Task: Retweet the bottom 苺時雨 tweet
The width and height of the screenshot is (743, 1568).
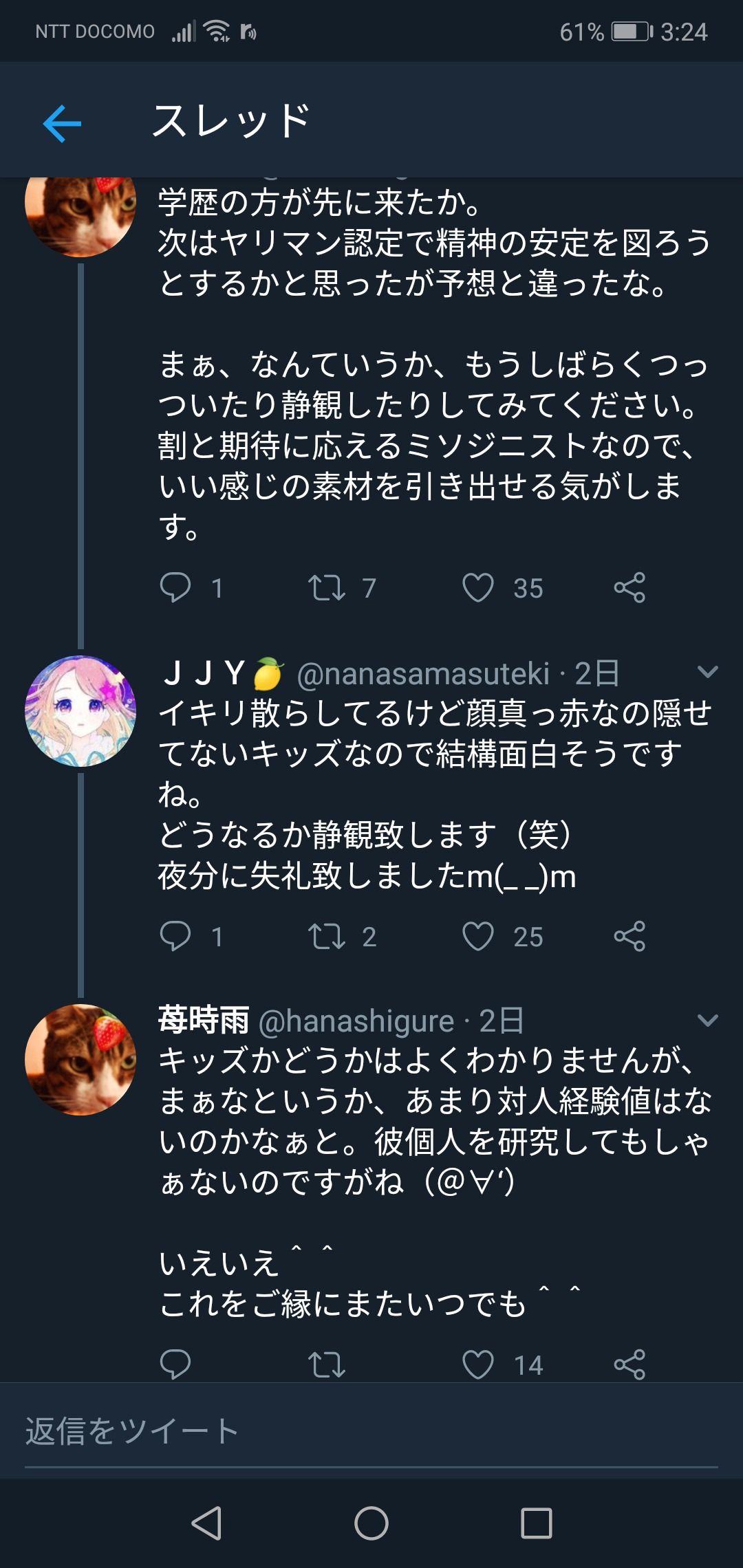Action: tap(327, 1364)
